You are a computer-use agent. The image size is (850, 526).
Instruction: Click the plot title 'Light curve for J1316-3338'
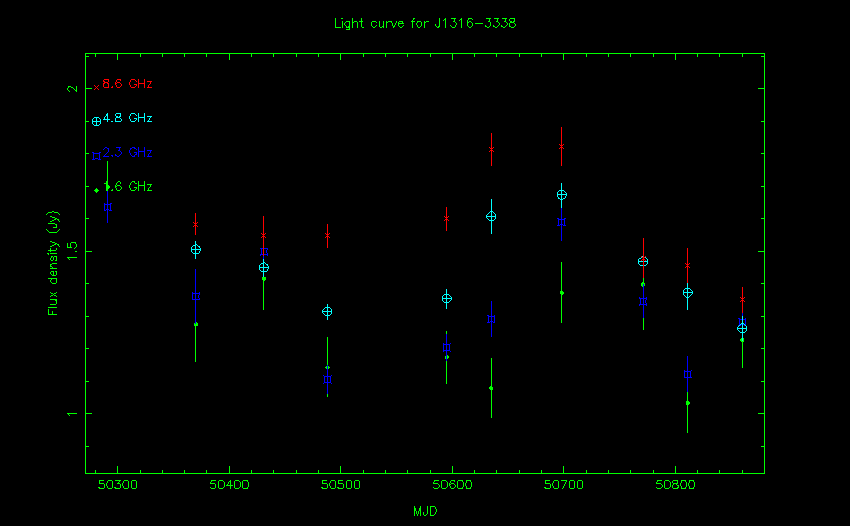(424, 23)
